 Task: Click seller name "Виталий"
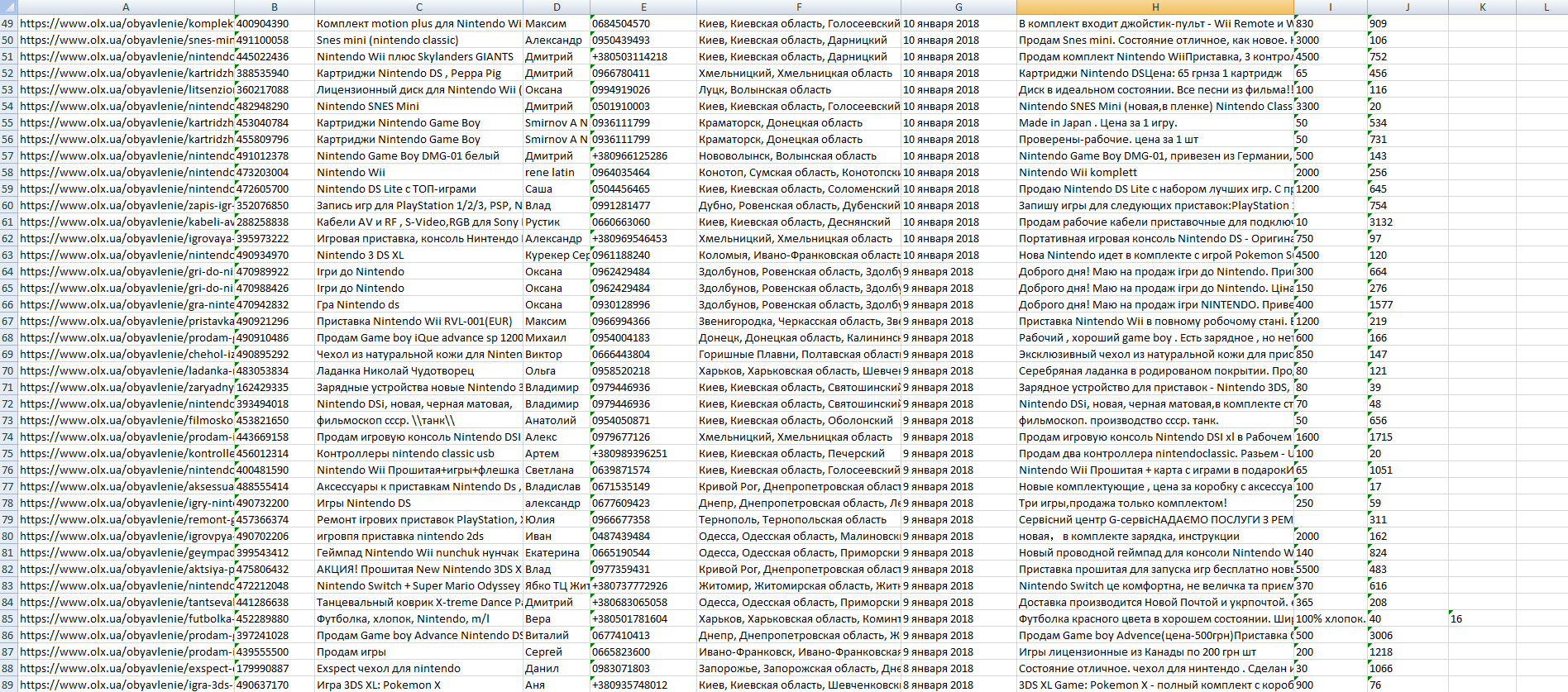pyautogui.click(x=557, y=635)
